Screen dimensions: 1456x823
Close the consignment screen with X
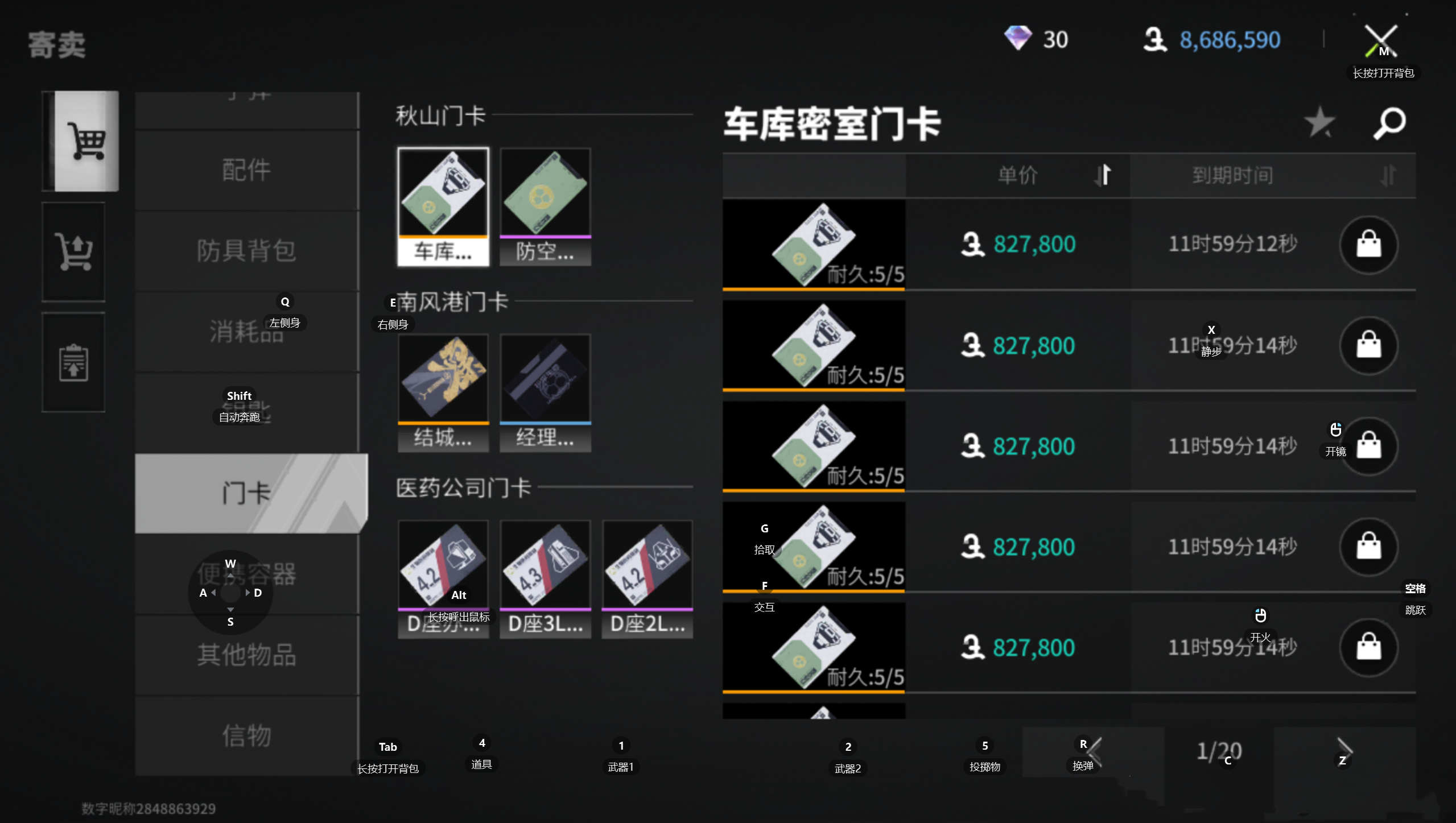point(1380,40)
